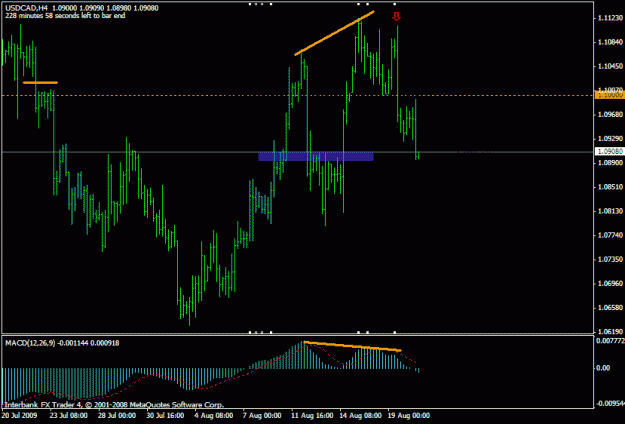Click the dashed orange horizontal line at 1.10000
Screen dimensions: 625x424
[297, 96]
